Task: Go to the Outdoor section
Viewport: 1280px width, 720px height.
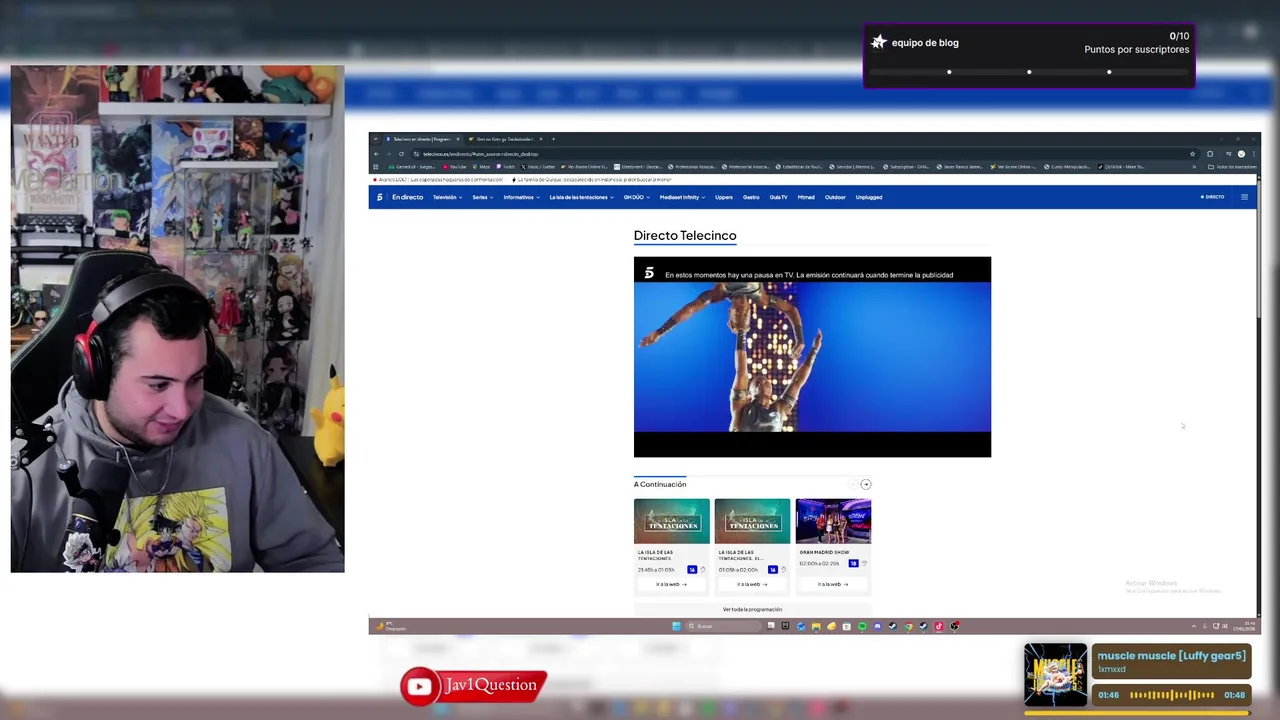Action: click(835, 197)
